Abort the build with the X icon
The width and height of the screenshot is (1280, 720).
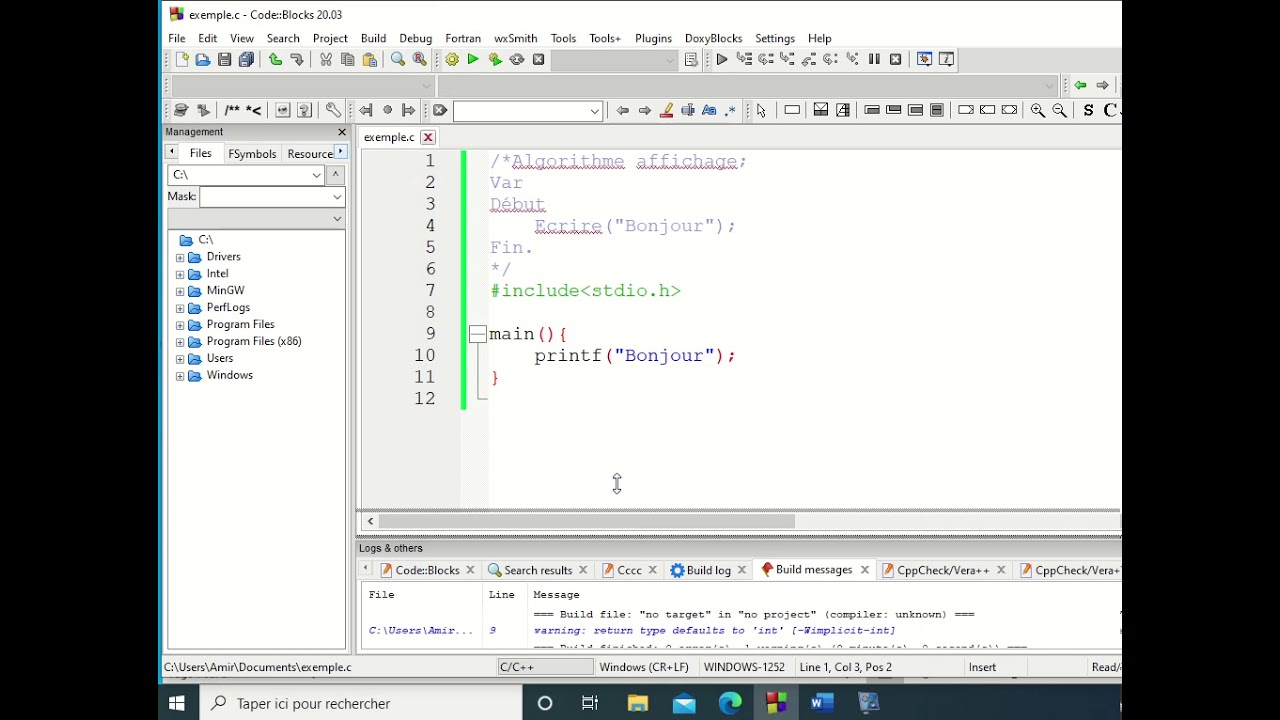point(539,60)
